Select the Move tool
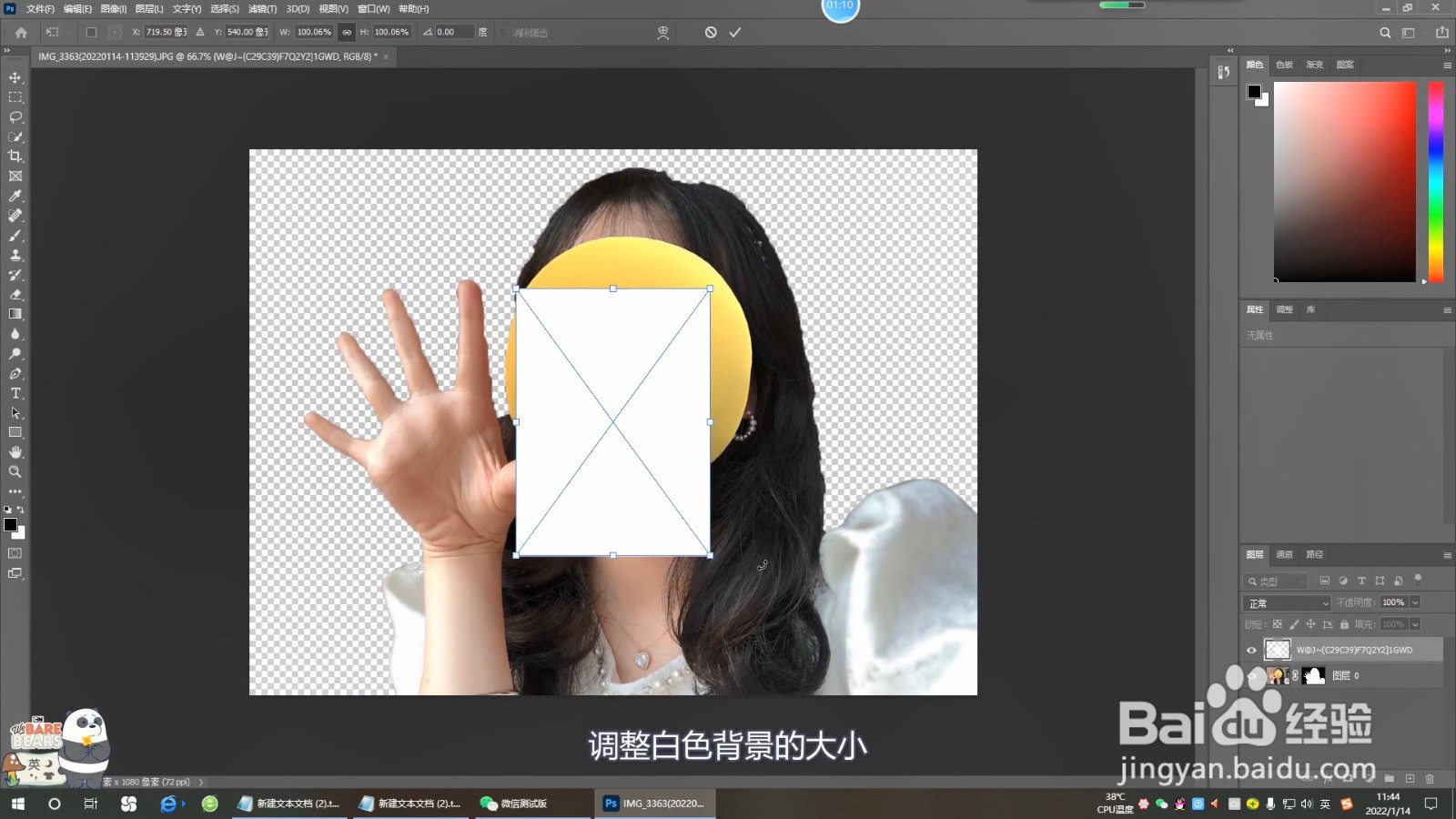This screenshot has width=1456, height=819. pyautogui.click(x=15, y=77)
